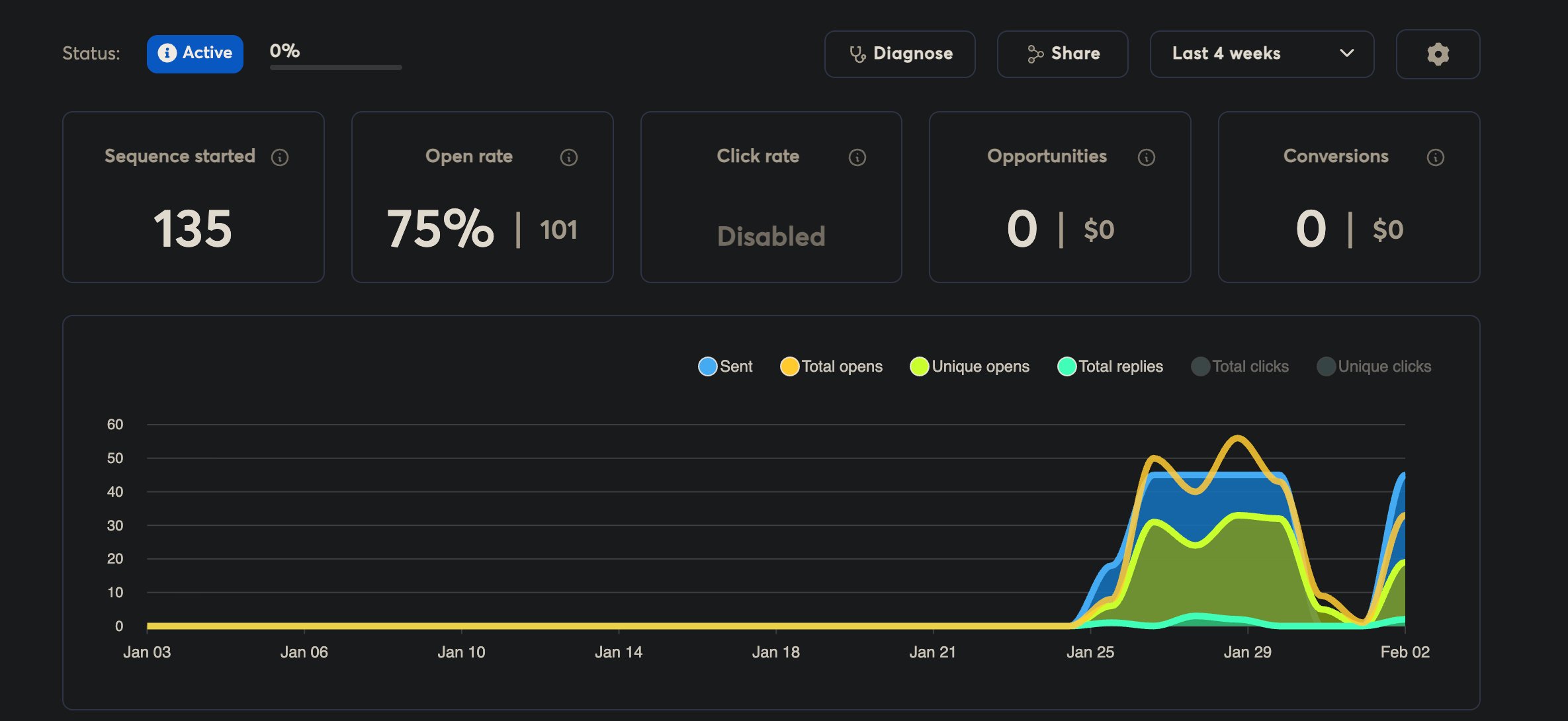Open settings via the gear icon
The height and width of the screenshot is (721, 1568).
(1438, 54)
